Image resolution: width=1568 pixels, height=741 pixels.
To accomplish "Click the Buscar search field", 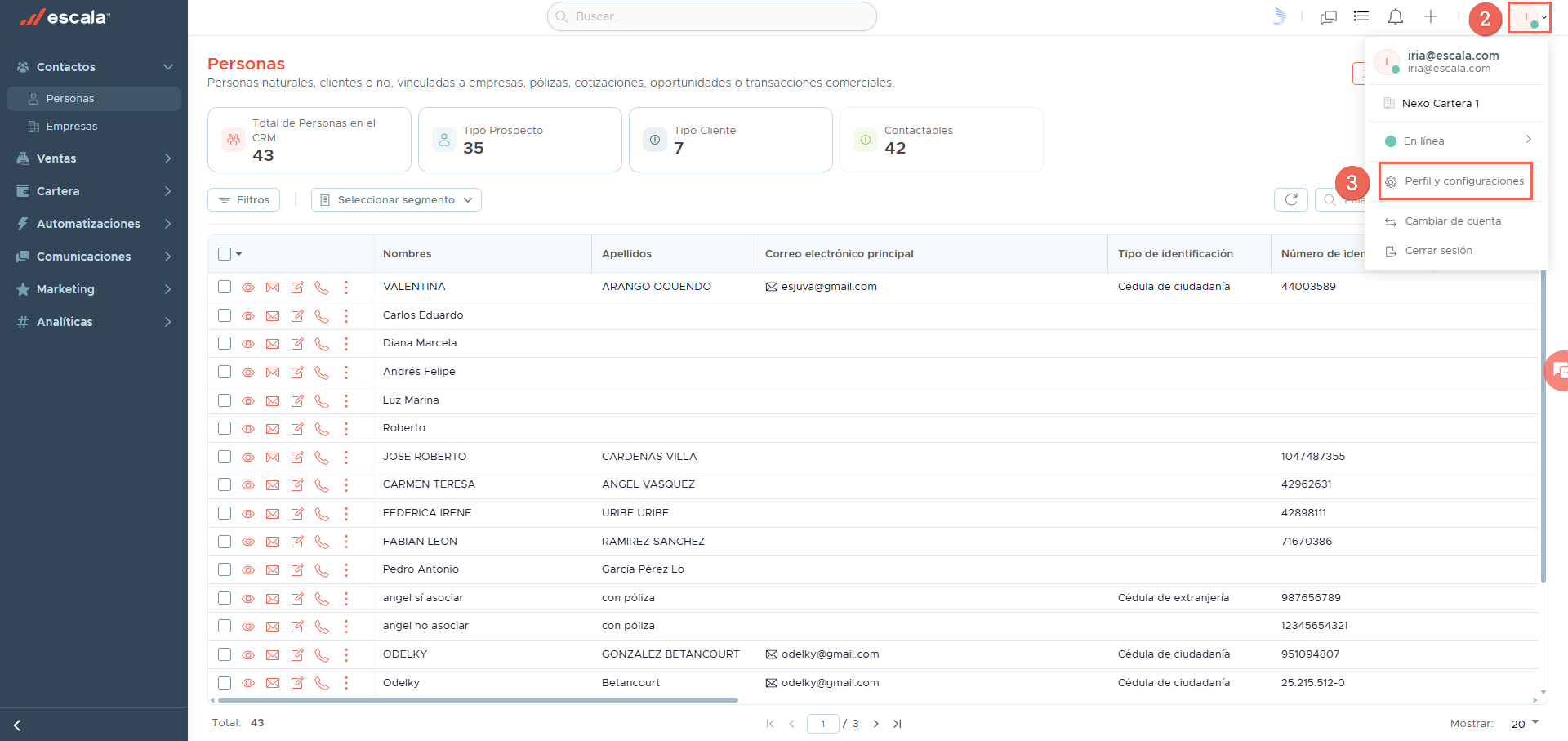I will [712, 16].
